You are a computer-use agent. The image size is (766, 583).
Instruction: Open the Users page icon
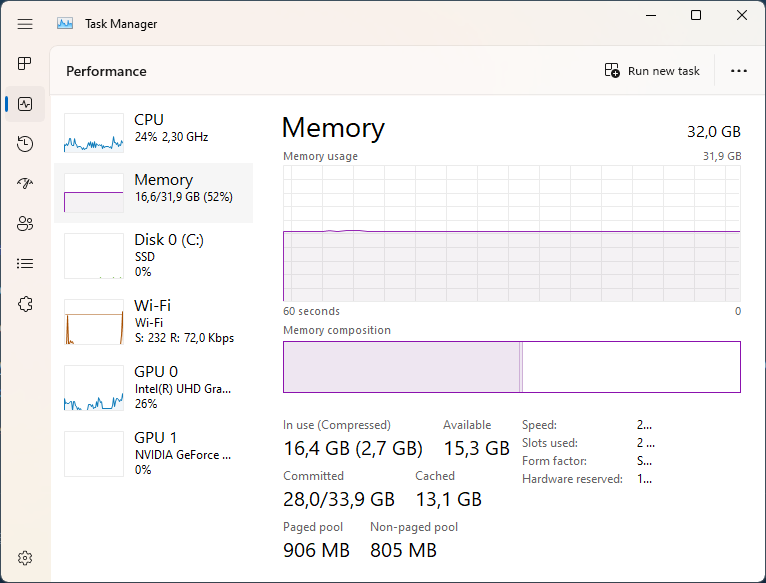(25, 224)
